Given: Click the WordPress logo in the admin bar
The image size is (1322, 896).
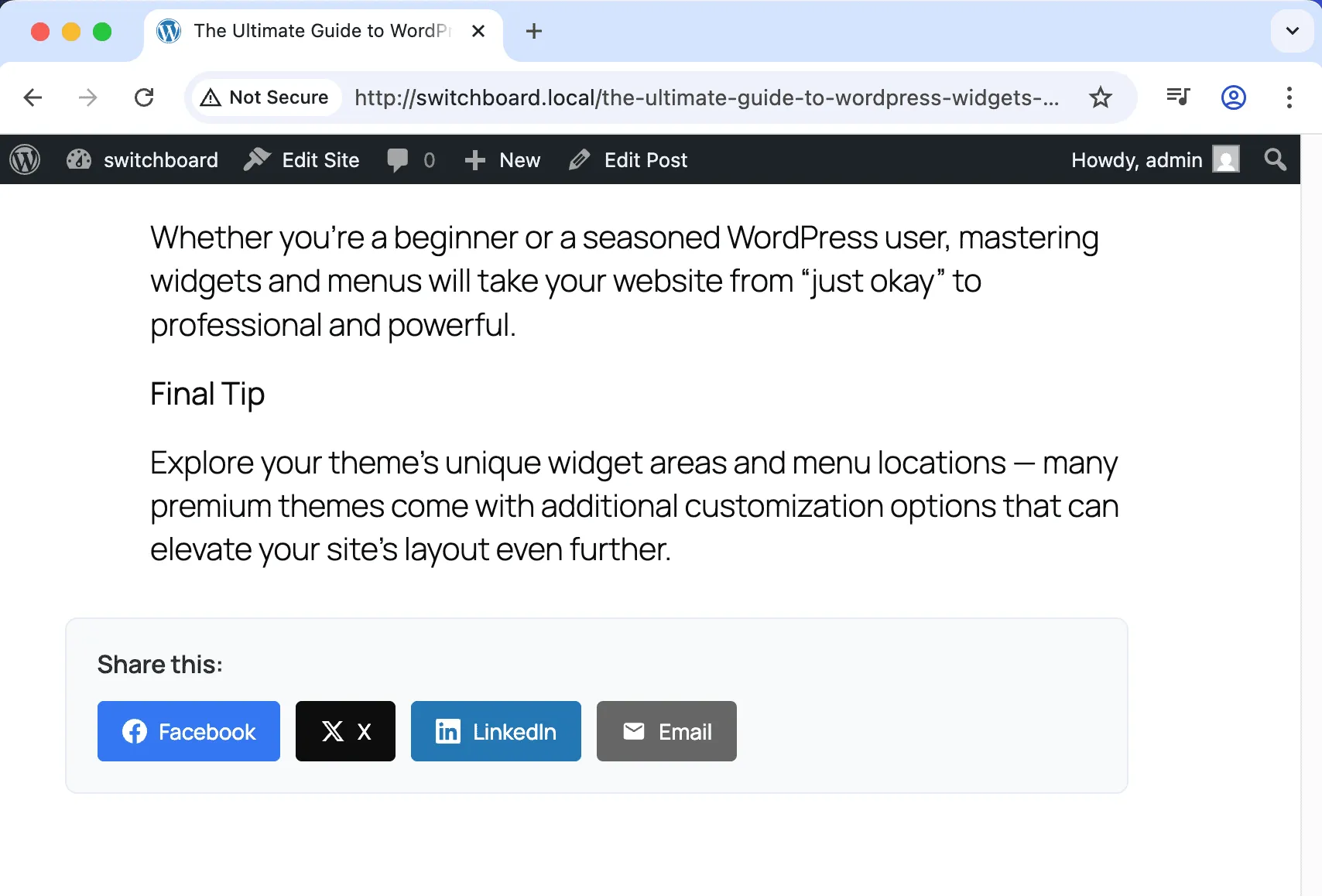Looking at the screenshot, I should [x=25, y=159].
